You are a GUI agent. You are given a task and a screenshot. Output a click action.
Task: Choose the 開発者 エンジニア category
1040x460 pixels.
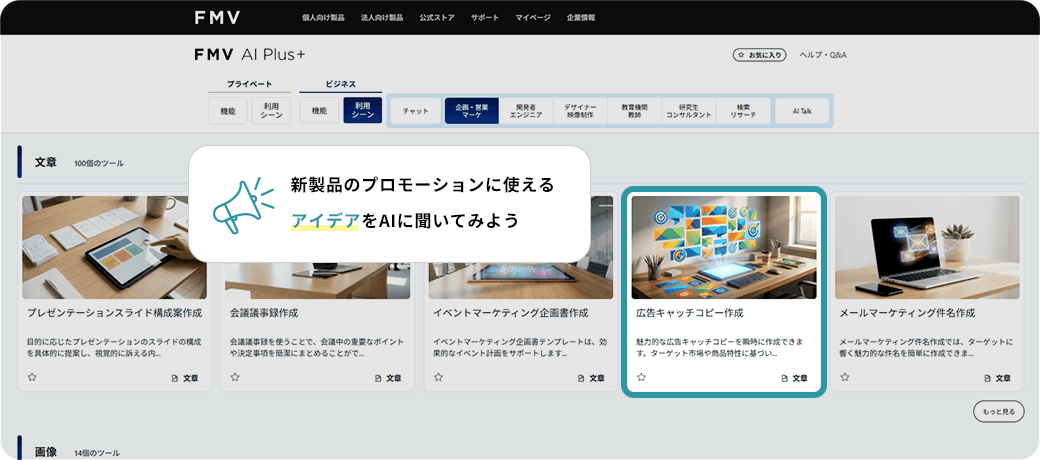pyautogui.click(x=526, y=111)
